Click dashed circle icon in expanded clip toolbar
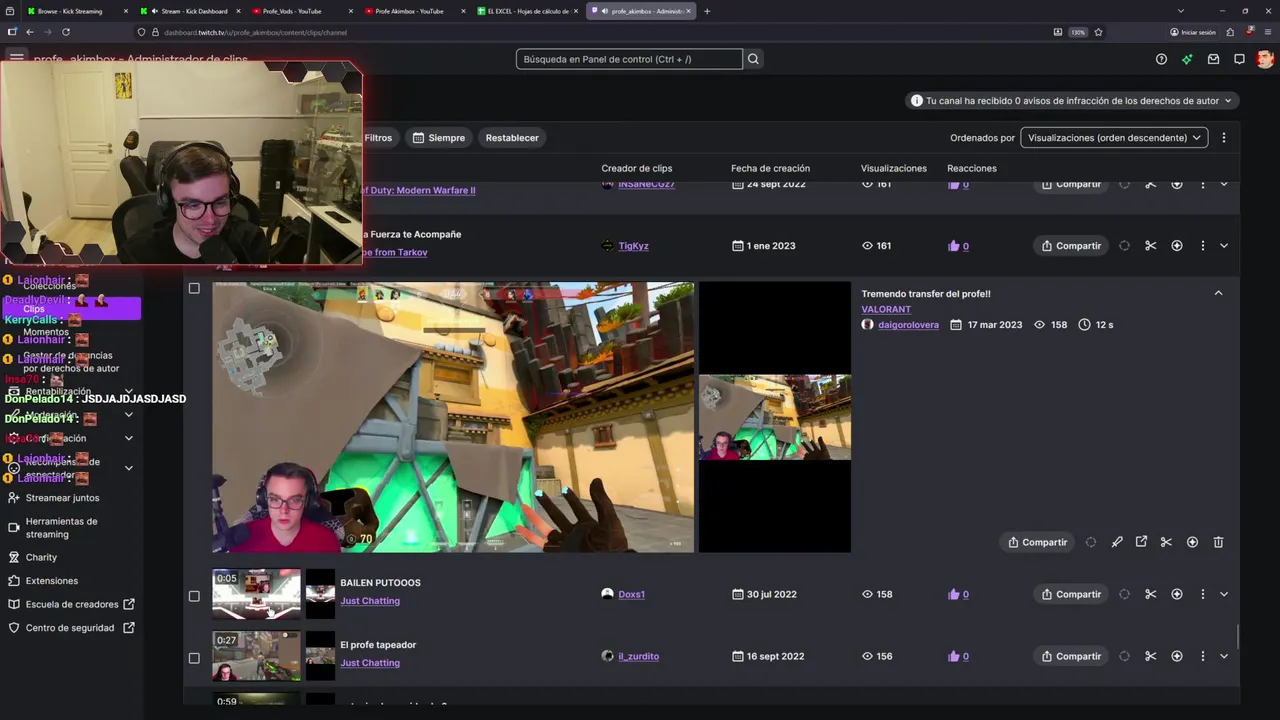The image size is (1280, 720). pyautogui.click(x=1090, y=542)
